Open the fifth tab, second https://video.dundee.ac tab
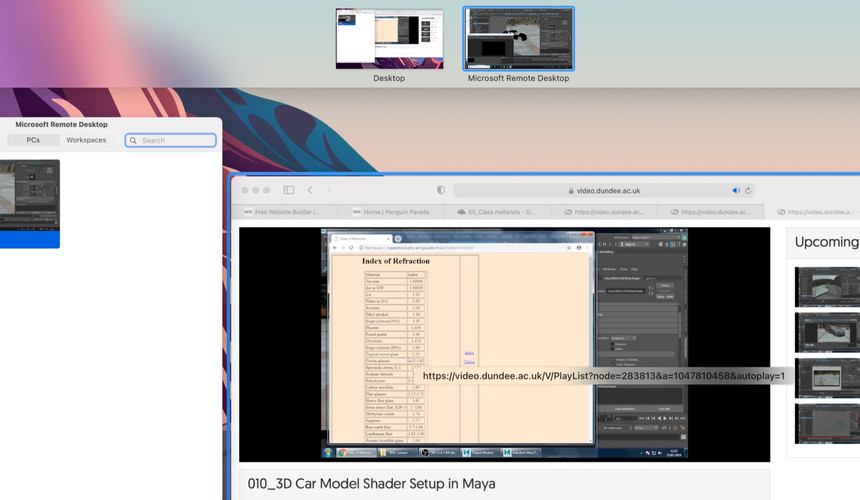 pos(711,212)
